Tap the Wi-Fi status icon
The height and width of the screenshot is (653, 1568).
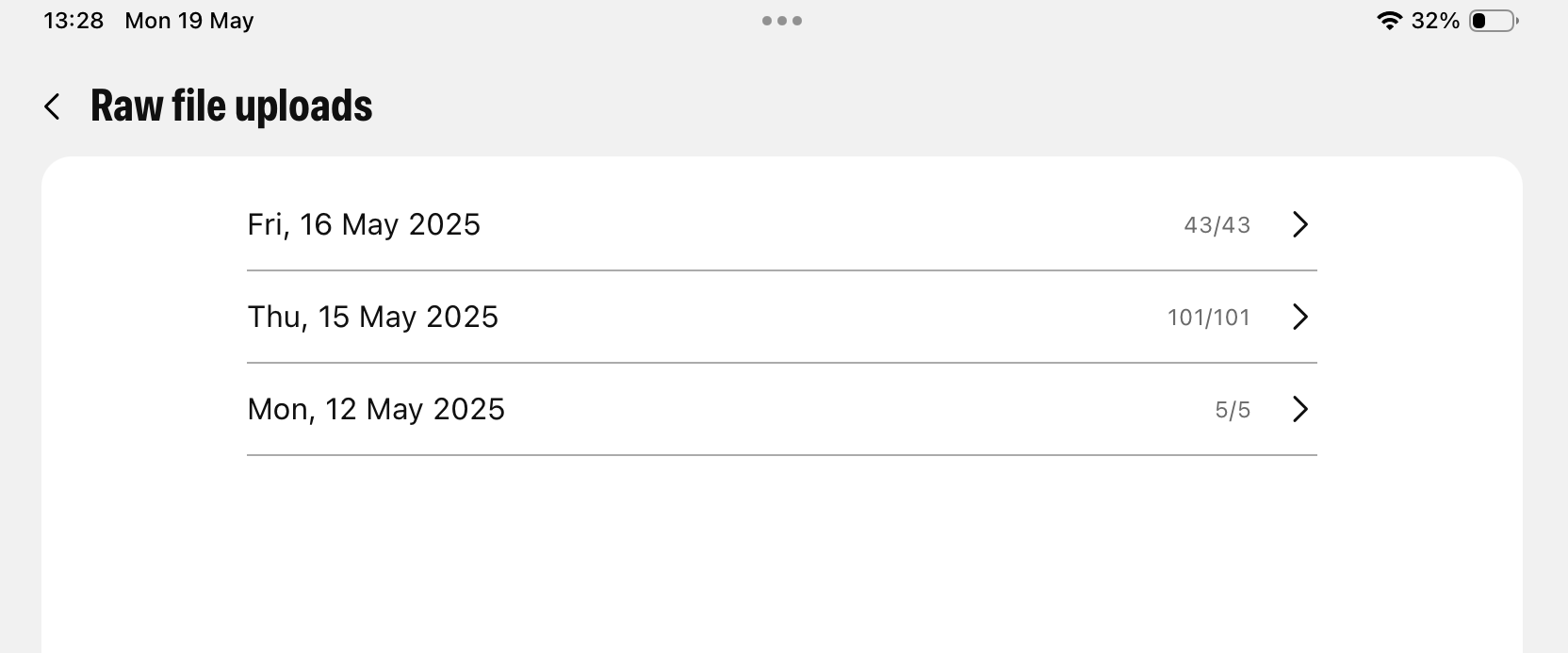pyautogui.click(x=1392, y=19)
